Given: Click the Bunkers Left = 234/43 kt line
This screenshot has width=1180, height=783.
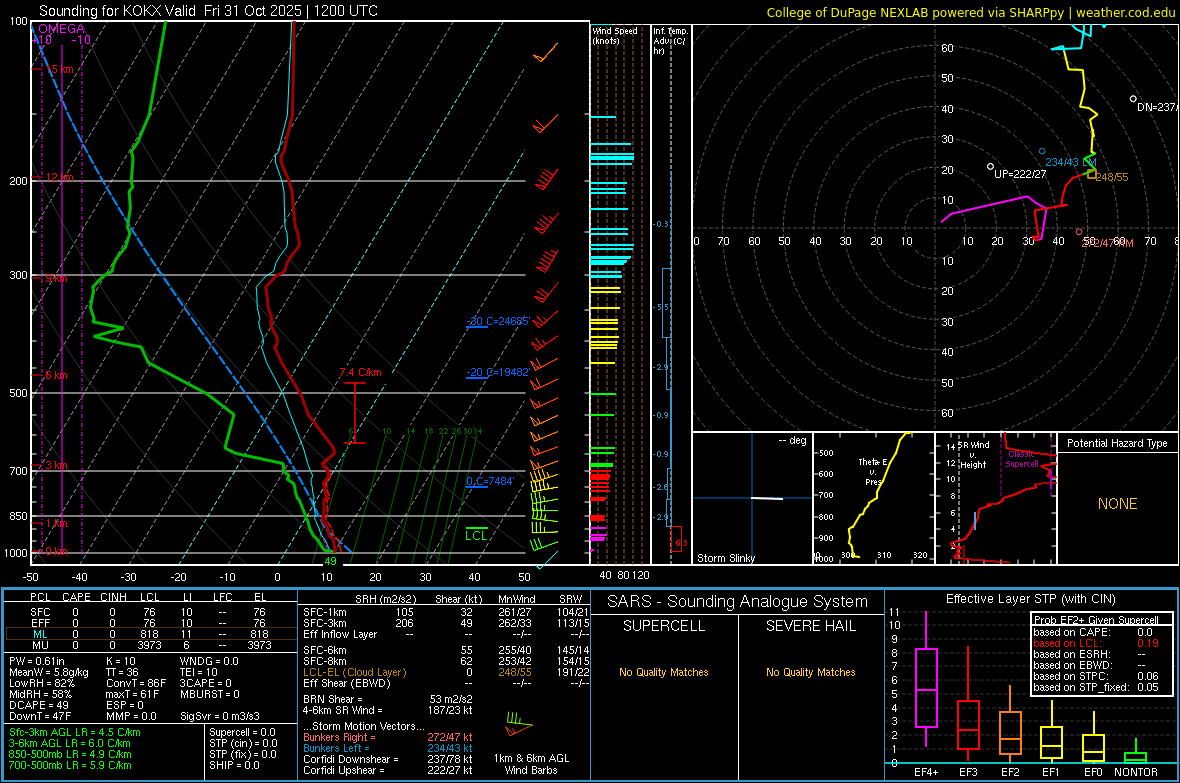Looking at the screenshot, I should coord(388,748).
